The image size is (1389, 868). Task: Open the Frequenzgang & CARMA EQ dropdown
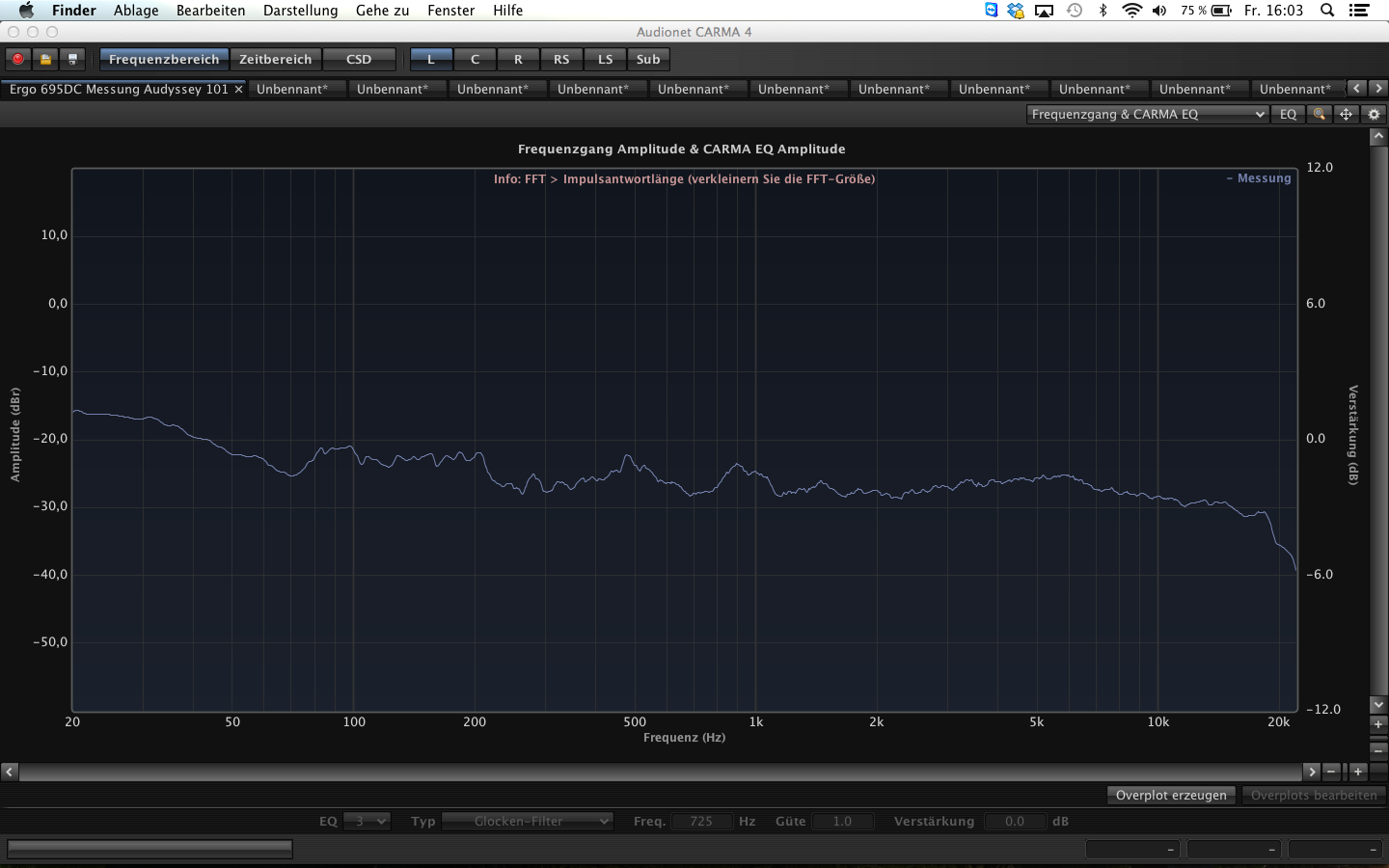click(1147, 114)
